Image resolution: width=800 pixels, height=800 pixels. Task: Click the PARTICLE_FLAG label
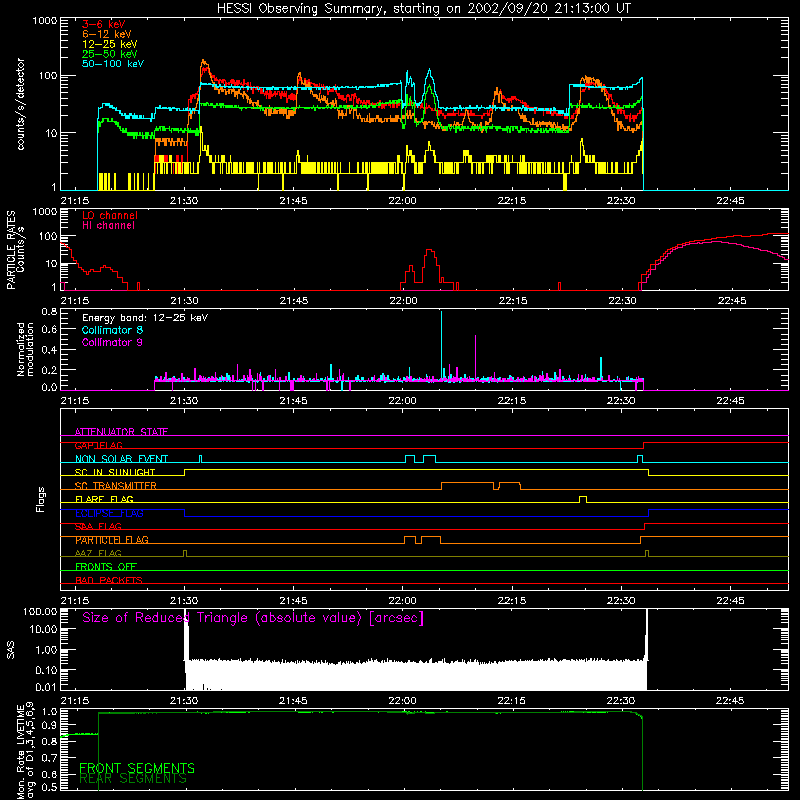(x=112, y=540)
